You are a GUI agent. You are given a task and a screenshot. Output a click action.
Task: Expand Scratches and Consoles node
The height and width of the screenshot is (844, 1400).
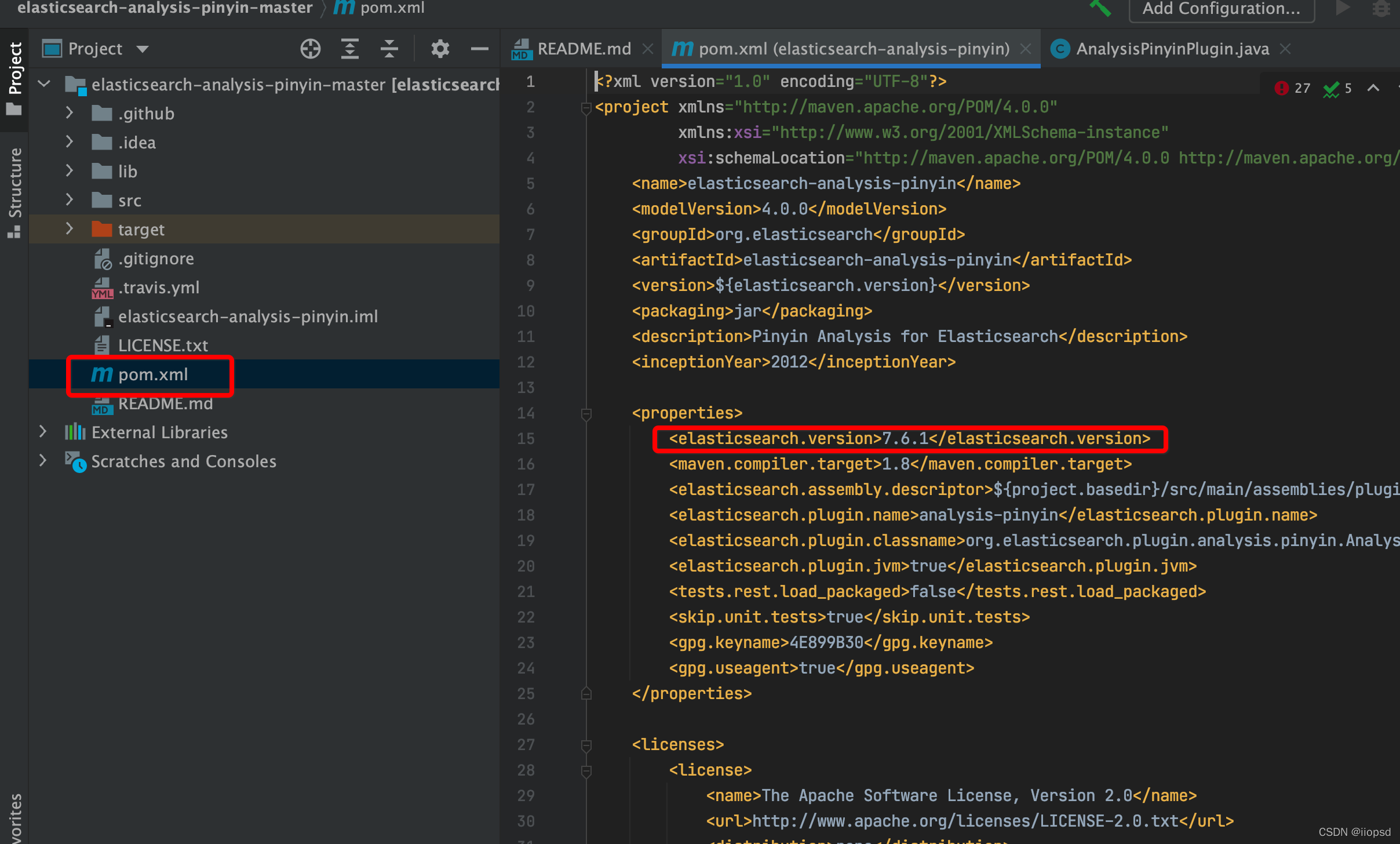(x=43, y=460)
